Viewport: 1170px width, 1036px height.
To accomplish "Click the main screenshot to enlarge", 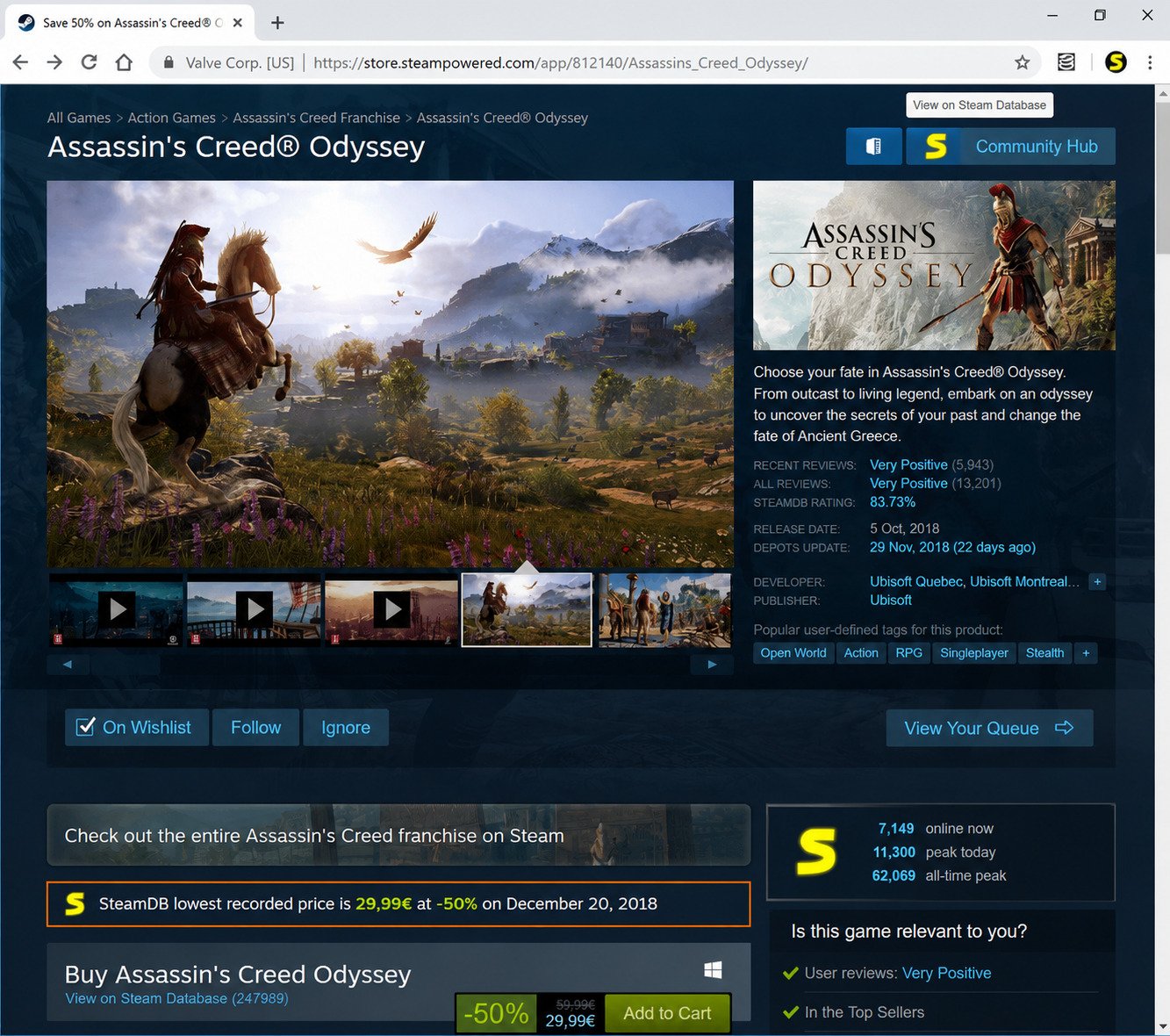I will point(390,374).
